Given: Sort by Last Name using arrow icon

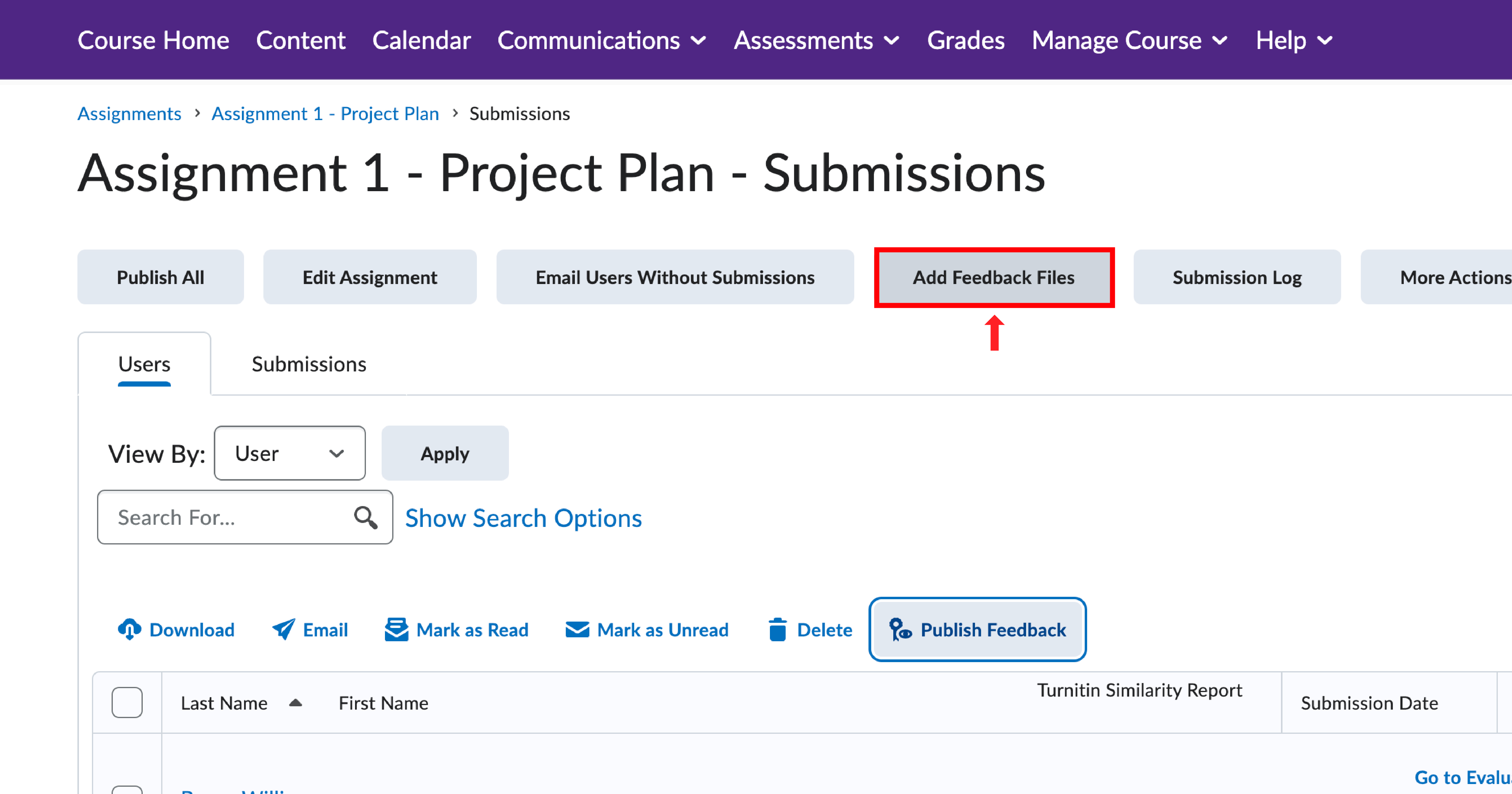Looking at the screenshot, I should [x=296, y=703].
